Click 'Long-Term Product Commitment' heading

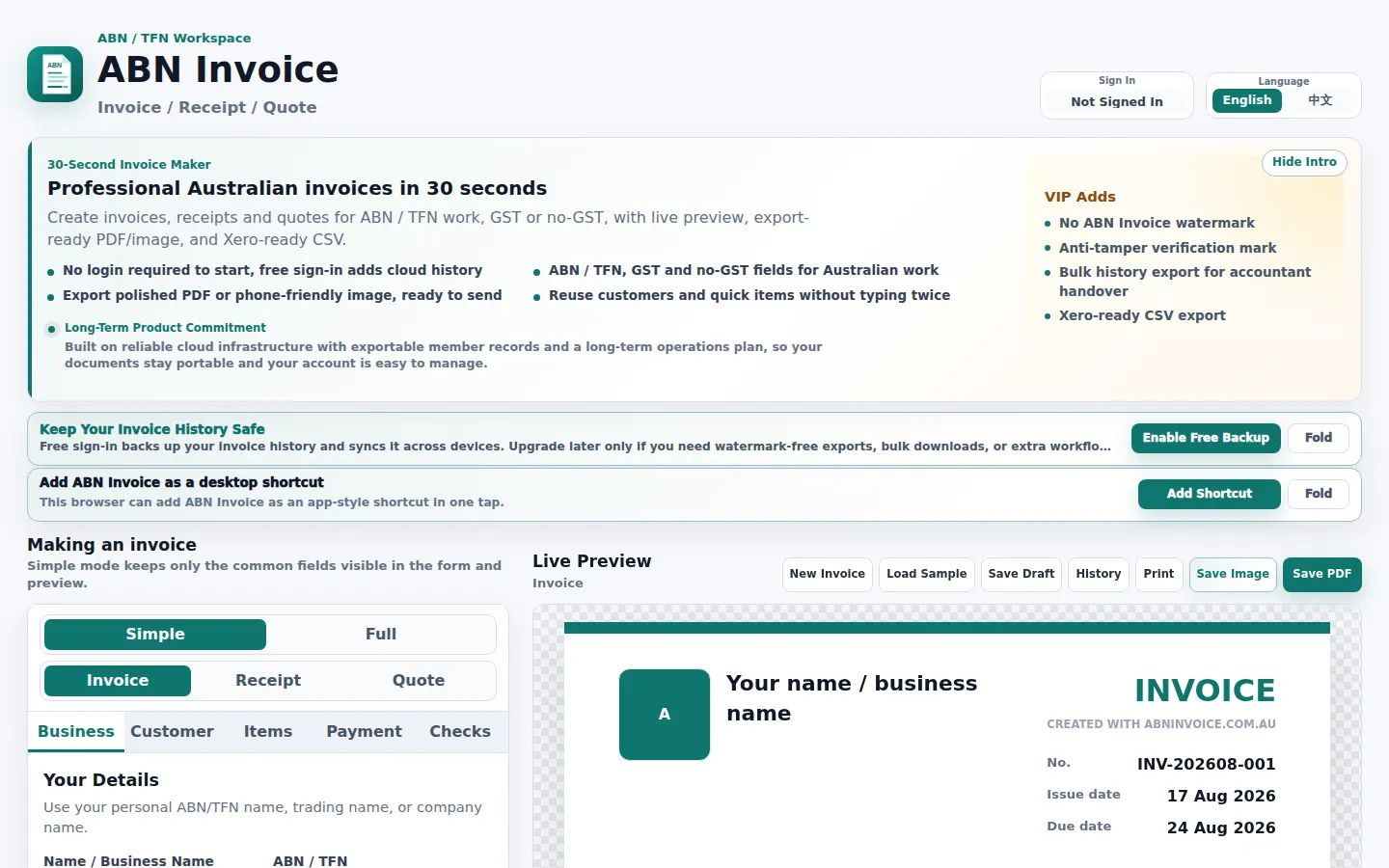click(165, 328)
